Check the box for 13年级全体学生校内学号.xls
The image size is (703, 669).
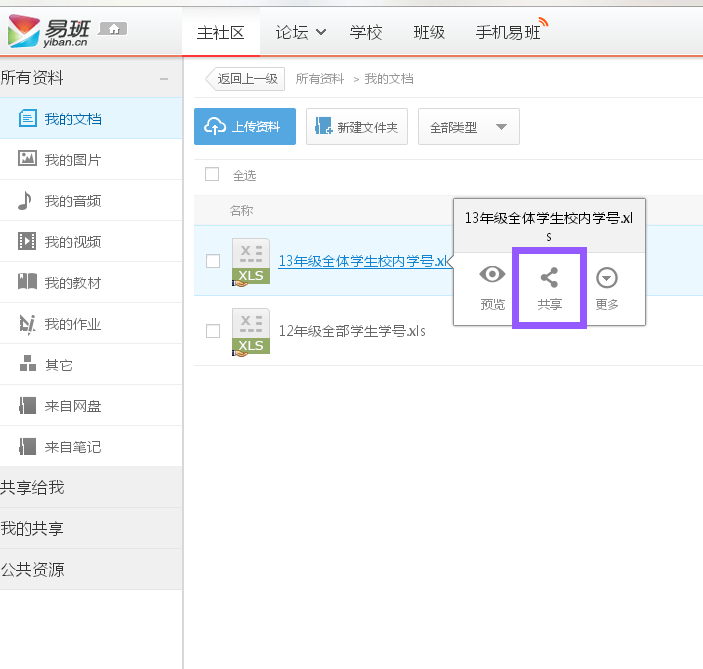[212, 261]
